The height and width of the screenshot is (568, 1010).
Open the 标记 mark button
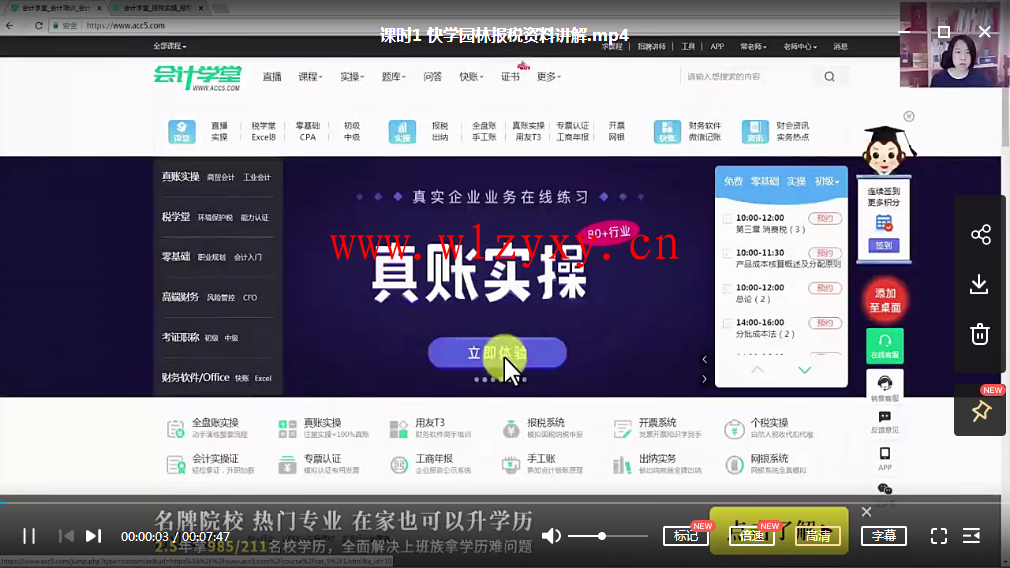tap(685, 536)
